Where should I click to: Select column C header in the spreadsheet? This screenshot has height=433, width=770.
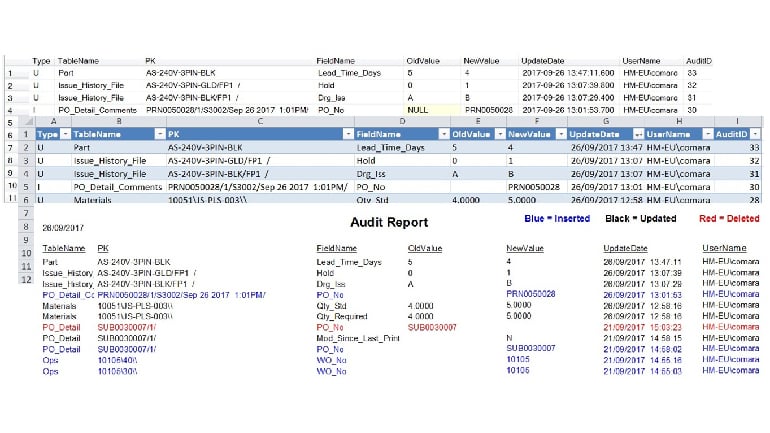point(259,121)
